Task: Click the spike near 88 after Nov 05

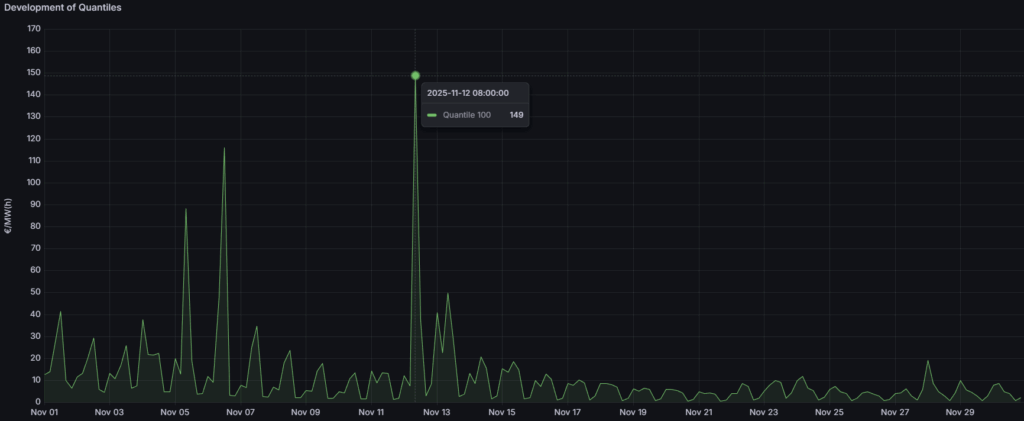Action: pyautogui.click(x=186, y=210)
